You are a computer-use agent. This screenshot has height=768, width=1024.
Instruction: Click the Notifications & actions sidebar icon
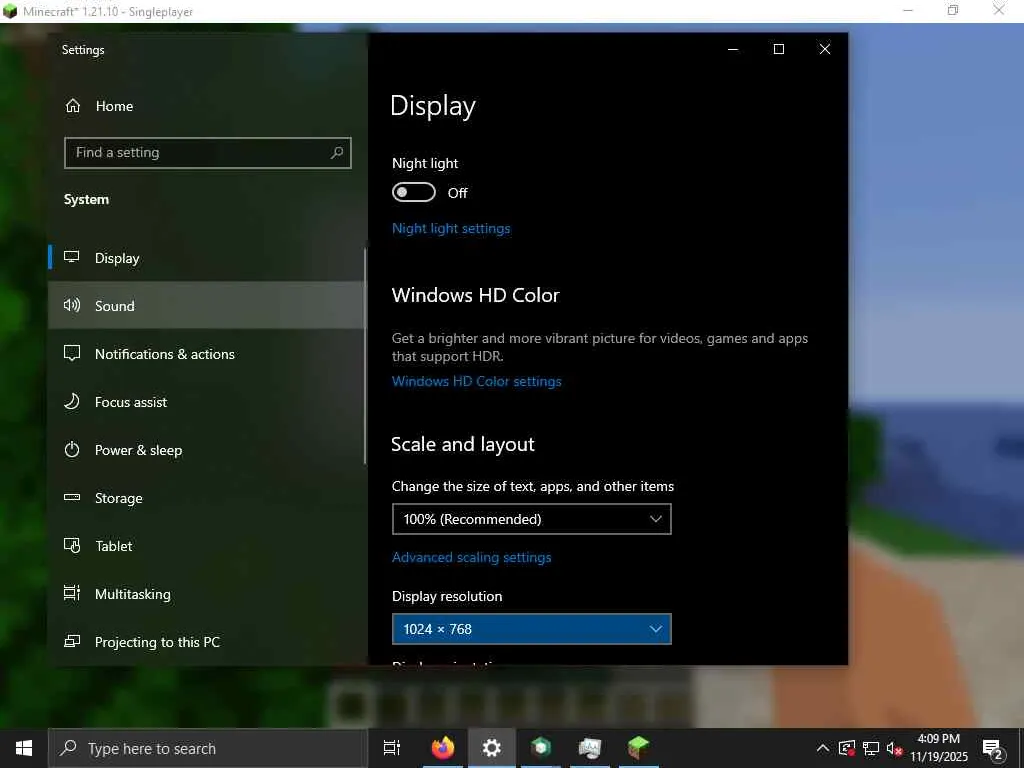tap(72, 353)
